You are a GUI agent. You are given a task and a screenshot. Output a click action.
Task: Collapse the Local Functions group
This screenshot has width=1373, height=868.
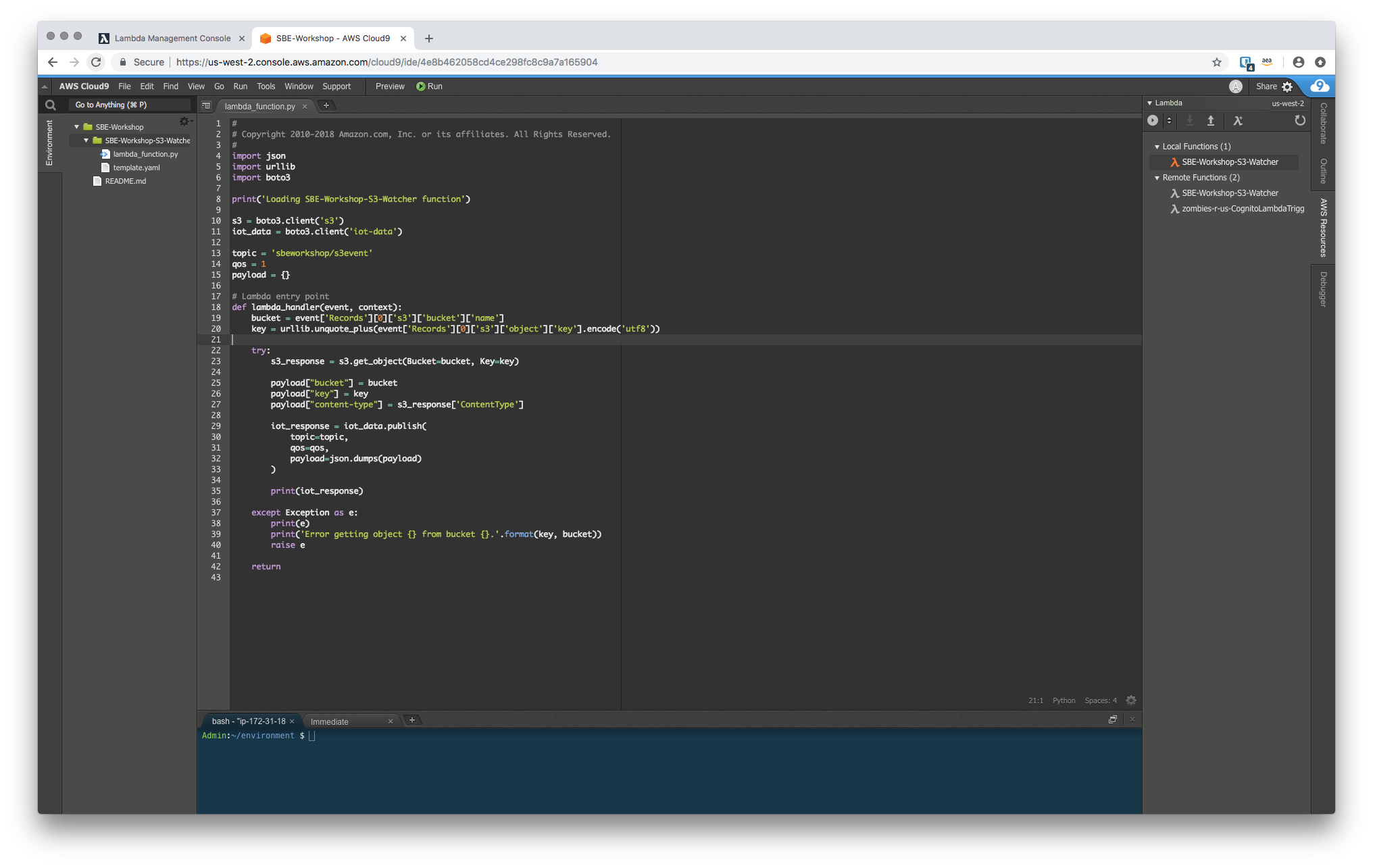1157,147
